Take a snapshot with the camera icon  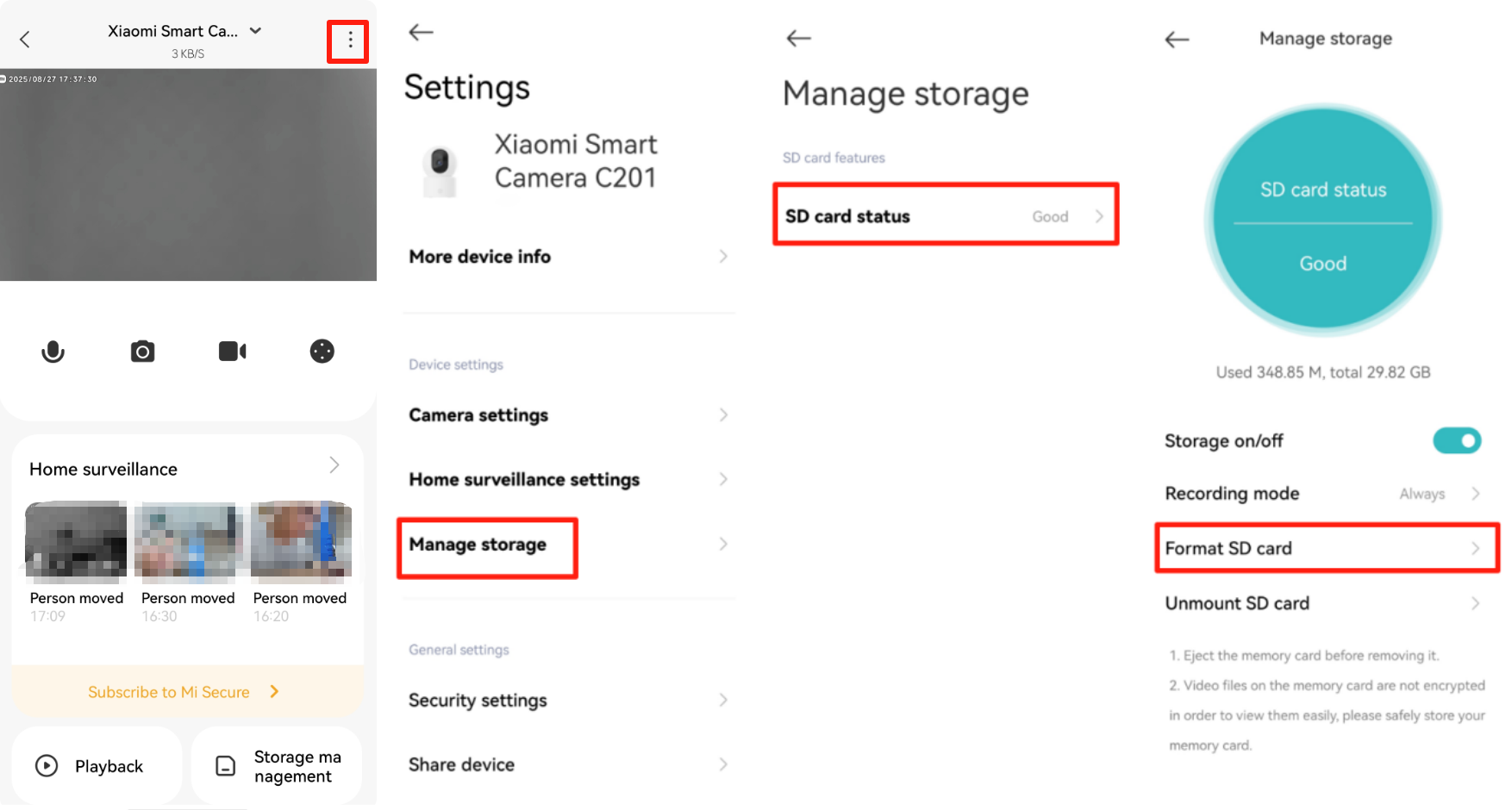point(143,352)
